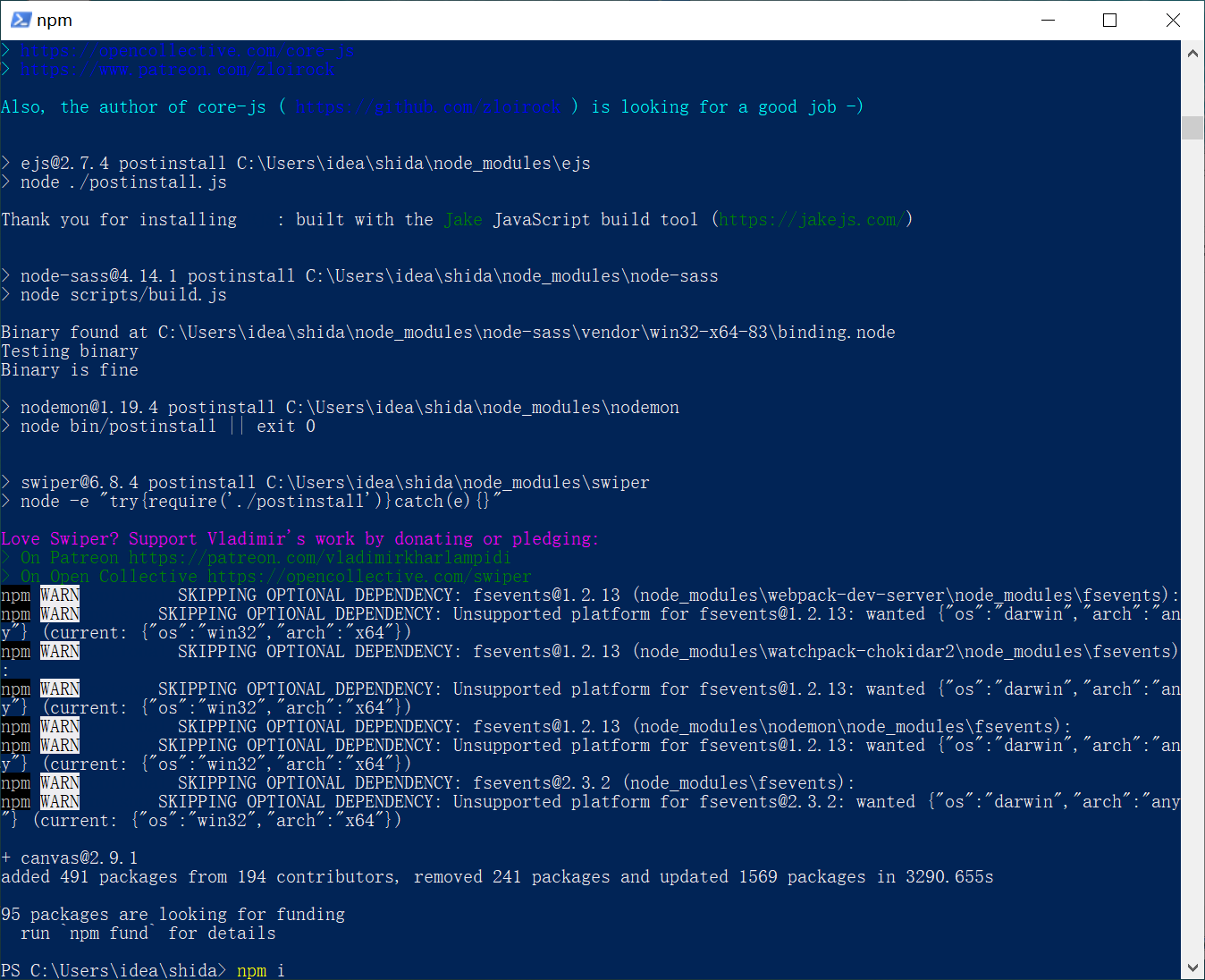Click the scrollbar up arrow
This screenshot has height=980, width=1205.
pos(1192,53)
